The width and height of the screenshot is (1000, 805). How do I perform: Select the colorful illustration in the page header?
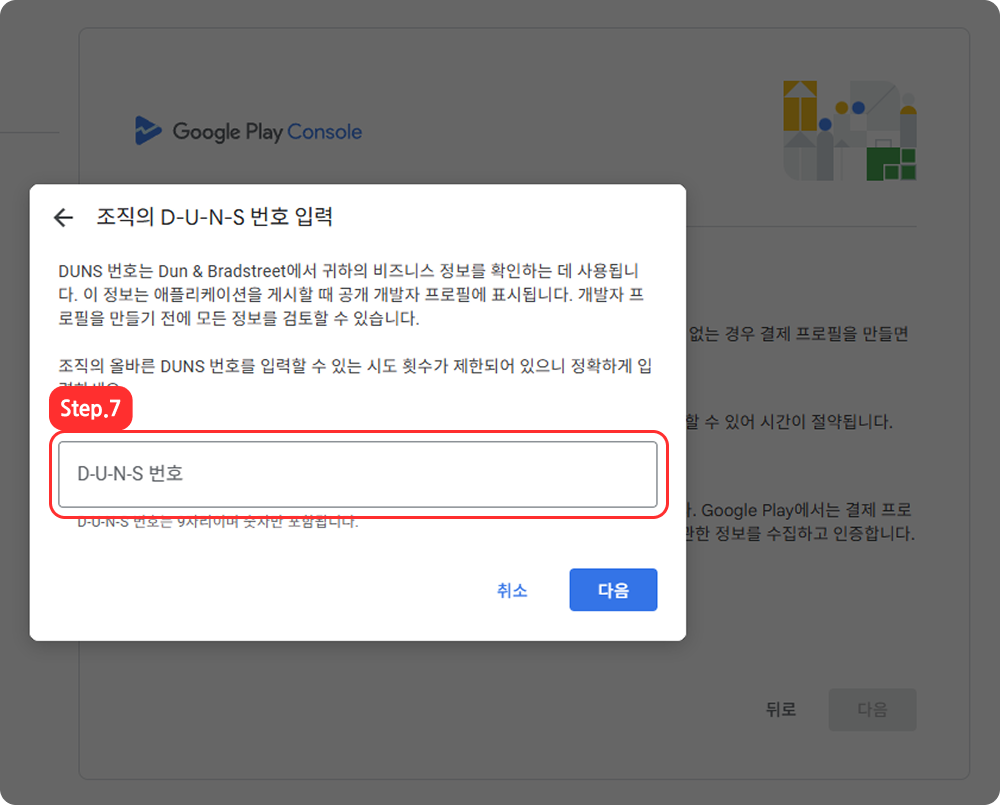849,130
